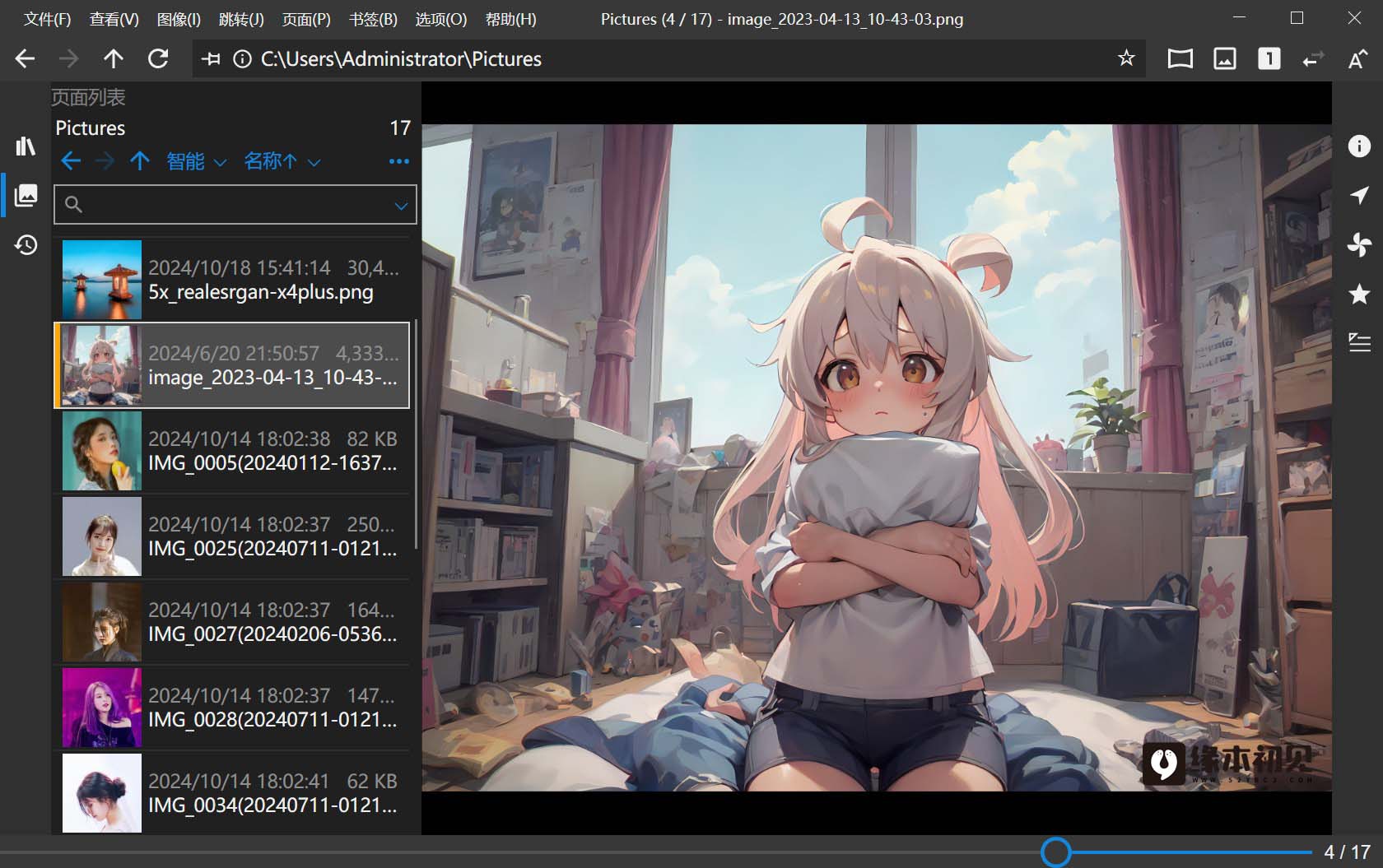
Task: Click the address path C:\Users\Administrator\Pictures
Action: [x=401, y=59]
